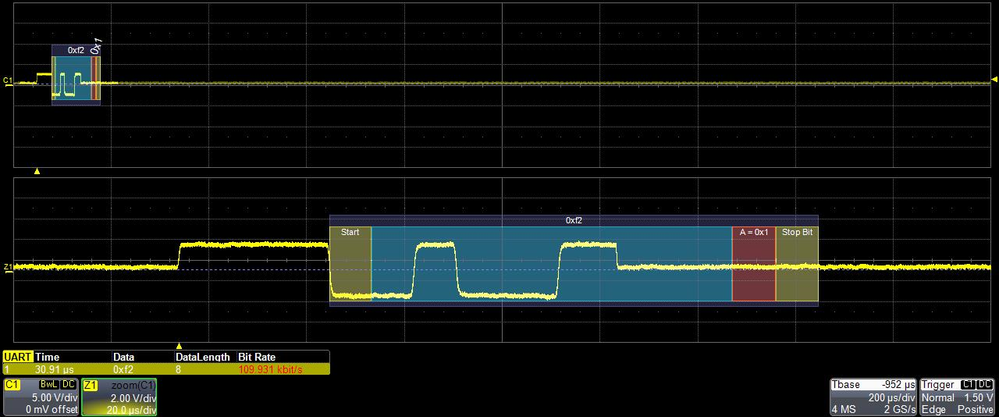Click the Z1 yellow zoom badge
The width and height of the screenshot is (999, 417).
pyautogui.click(x=90, y=385)
